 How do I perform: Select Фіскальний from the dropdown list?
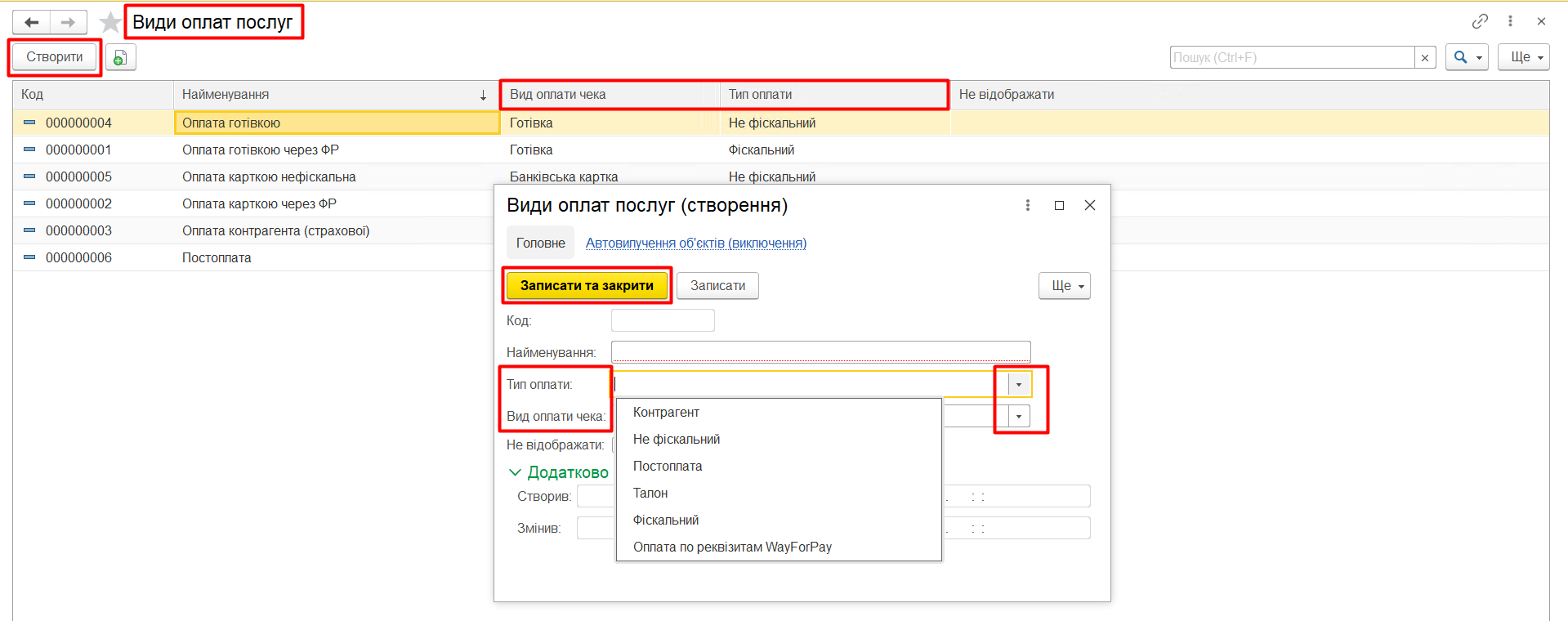click(666, 520)
